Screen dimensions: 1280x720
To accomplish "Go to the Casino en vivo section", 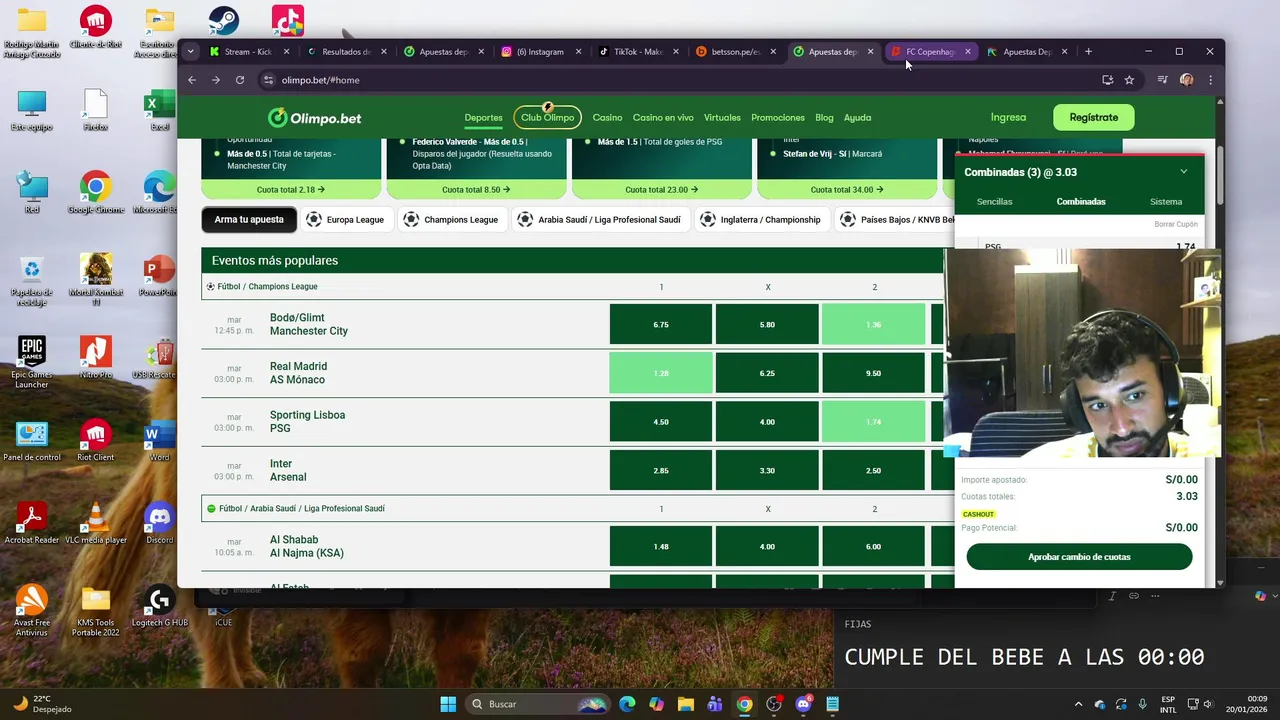I will pos(663,118).
